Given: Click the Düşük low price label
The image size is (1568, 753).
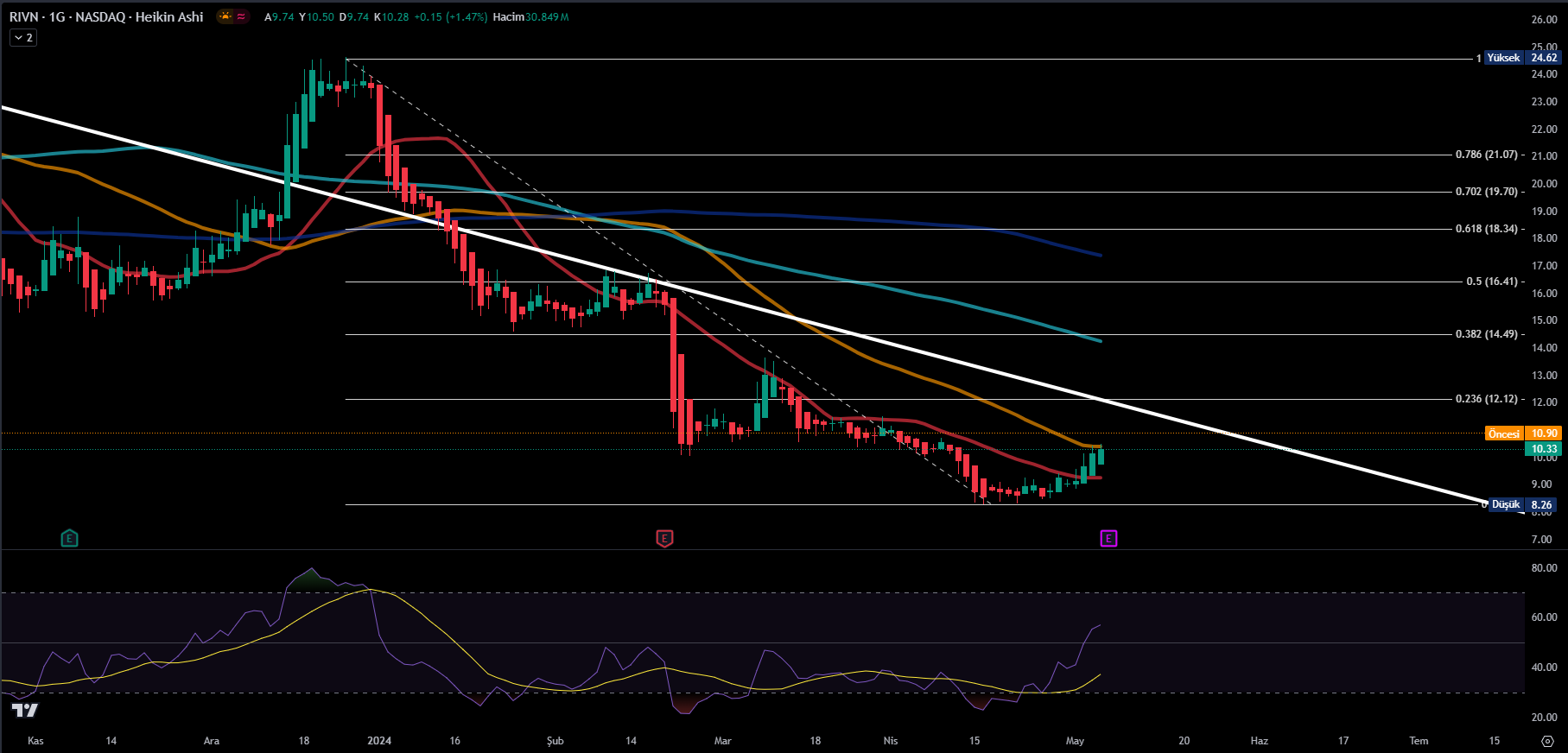Looking at the screenshot, I should [1506, 504].
